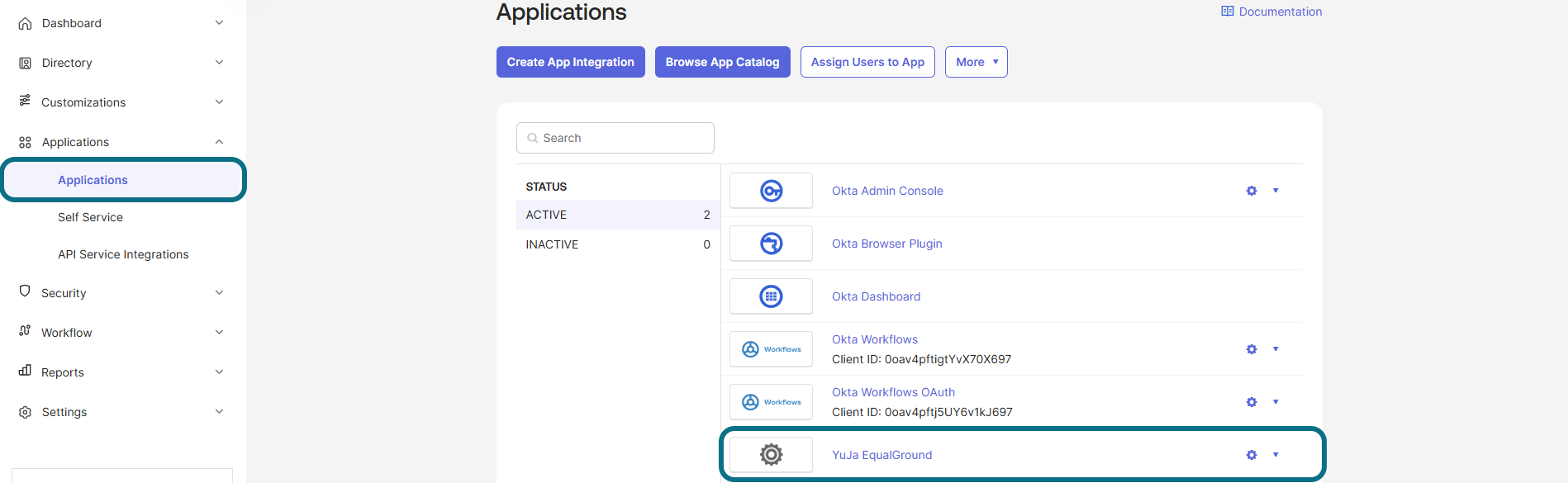Select API Service Integrations submenu item
Screen dimensions: 1568x483
123,254
